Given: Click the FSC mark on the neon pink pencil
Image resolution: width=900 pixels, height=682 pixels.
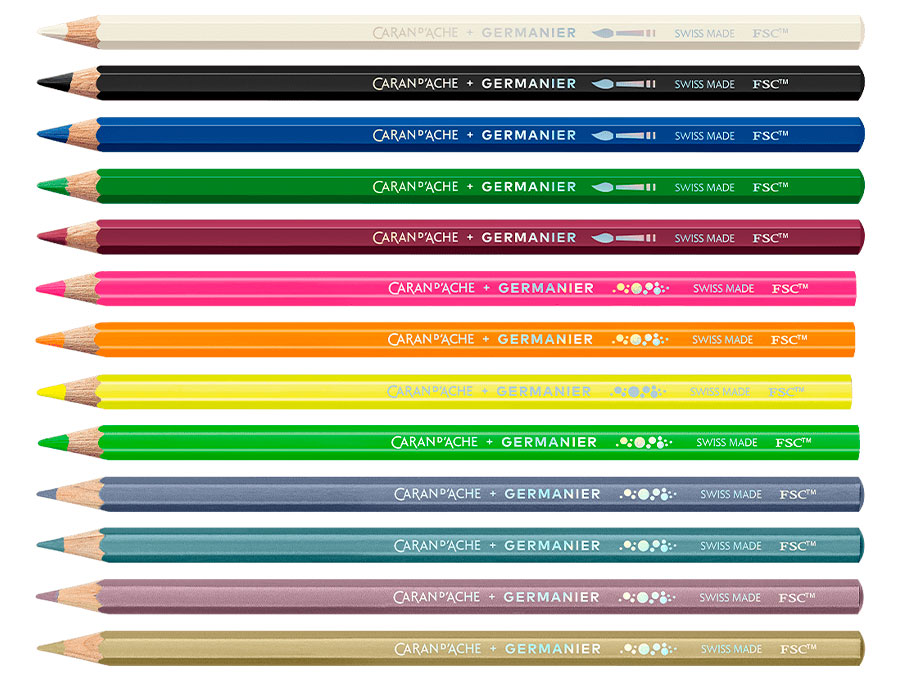Looking at the screenshot, I should coord(790,288).
